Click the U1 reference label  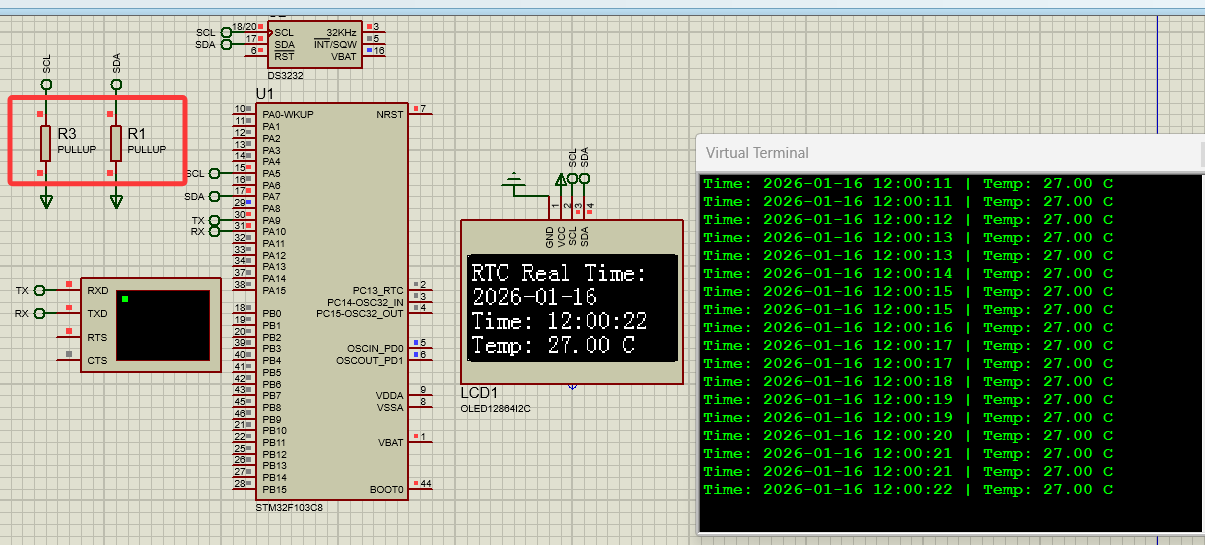[265, 93]
